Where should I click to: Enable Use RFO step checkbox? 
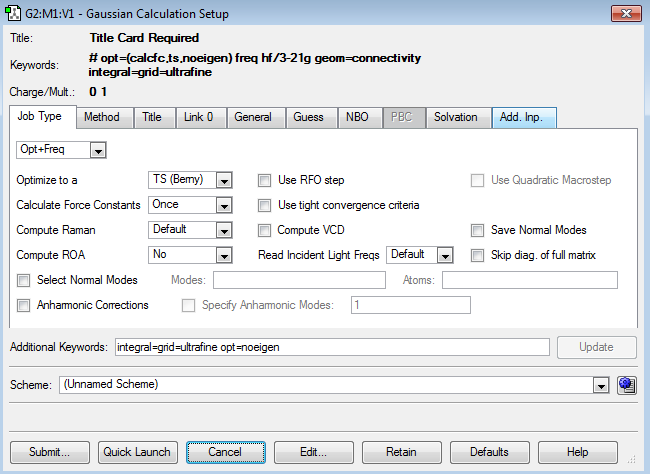[x=265, y=181]
